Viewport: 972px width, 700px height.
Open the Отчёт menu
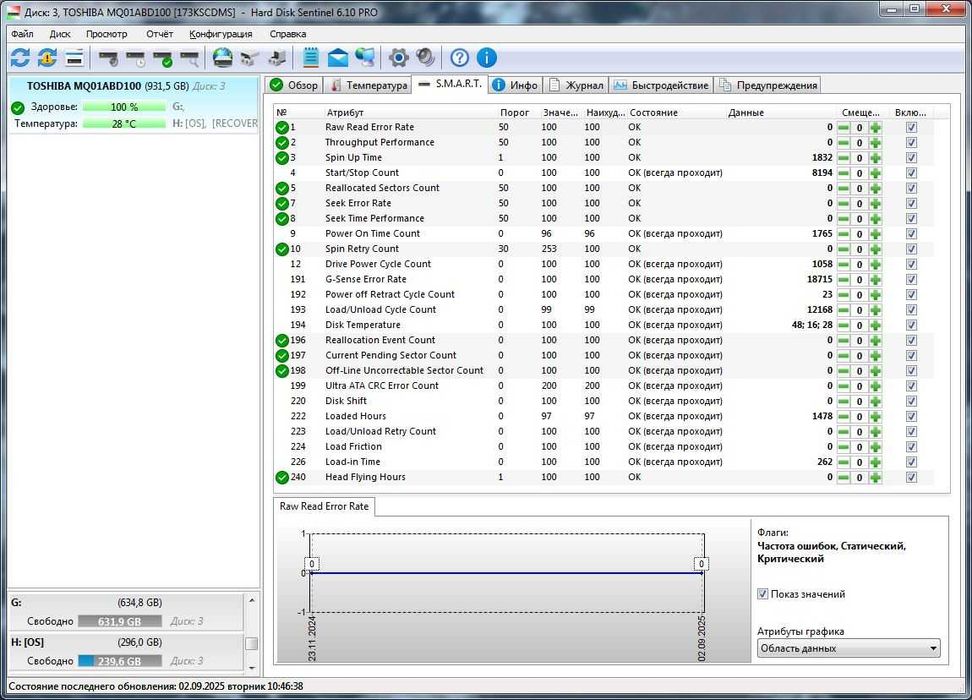159,33
